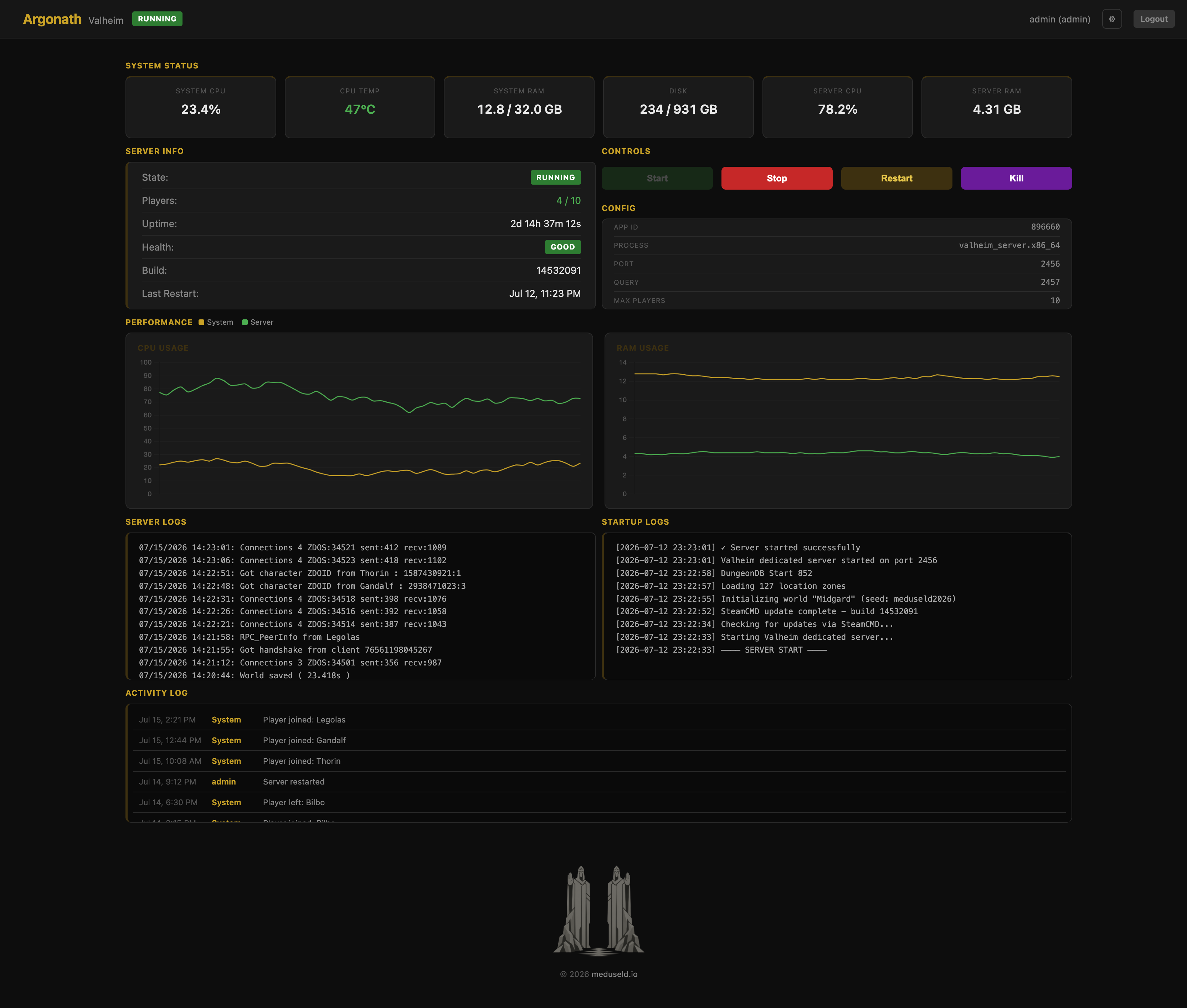Click the Argonath brand title
1187x1008 pixels.
click(x=52, y=20)
